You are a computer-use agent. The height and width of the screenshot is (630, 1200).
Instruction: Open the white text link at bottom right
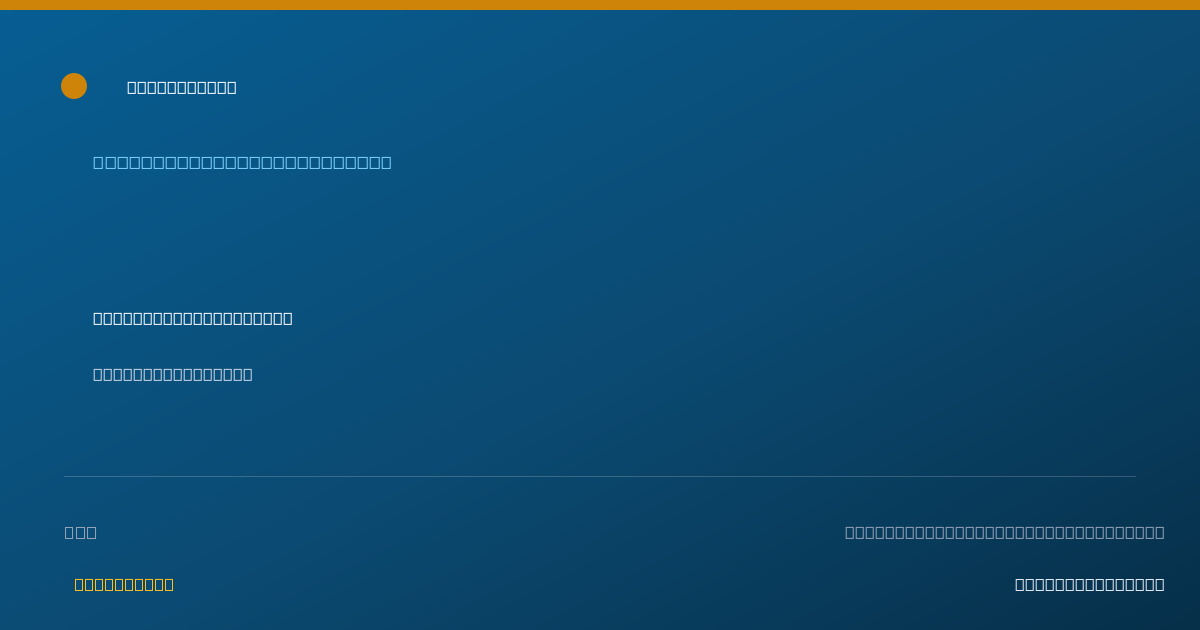point(1090,584)
